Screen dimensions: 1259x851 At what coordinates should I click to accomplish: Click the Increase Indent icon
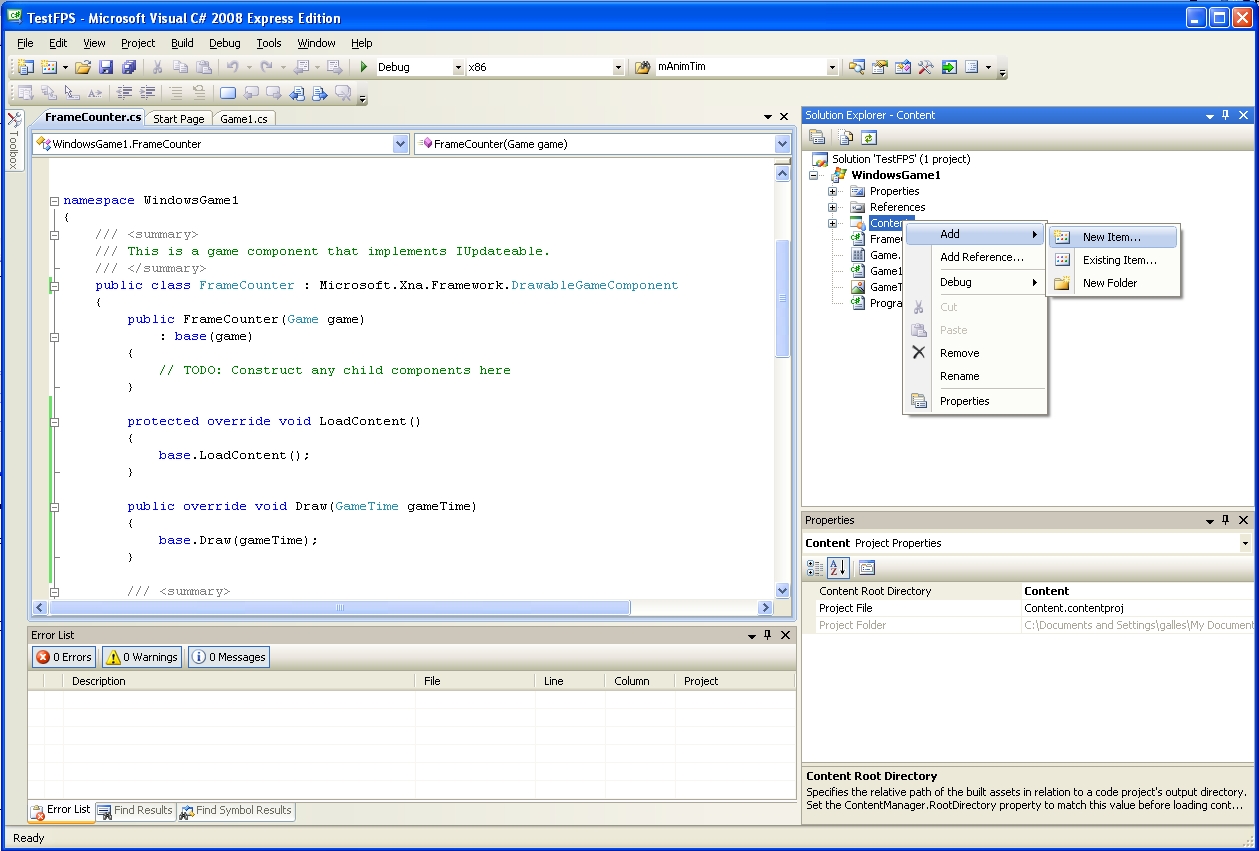(147, 93)
